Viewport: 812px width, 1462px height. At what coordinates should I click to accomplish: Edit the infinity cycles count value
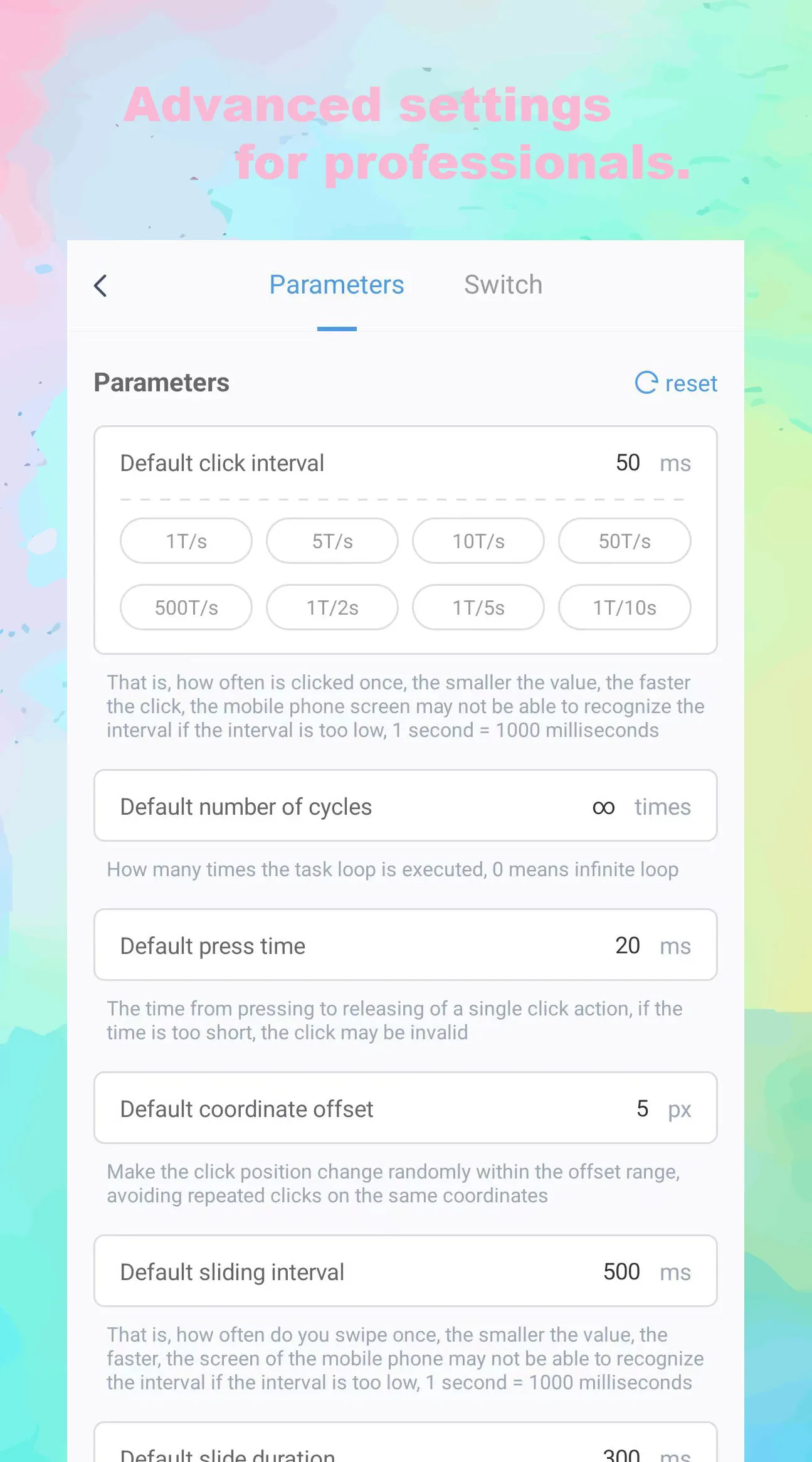[603, 807]
